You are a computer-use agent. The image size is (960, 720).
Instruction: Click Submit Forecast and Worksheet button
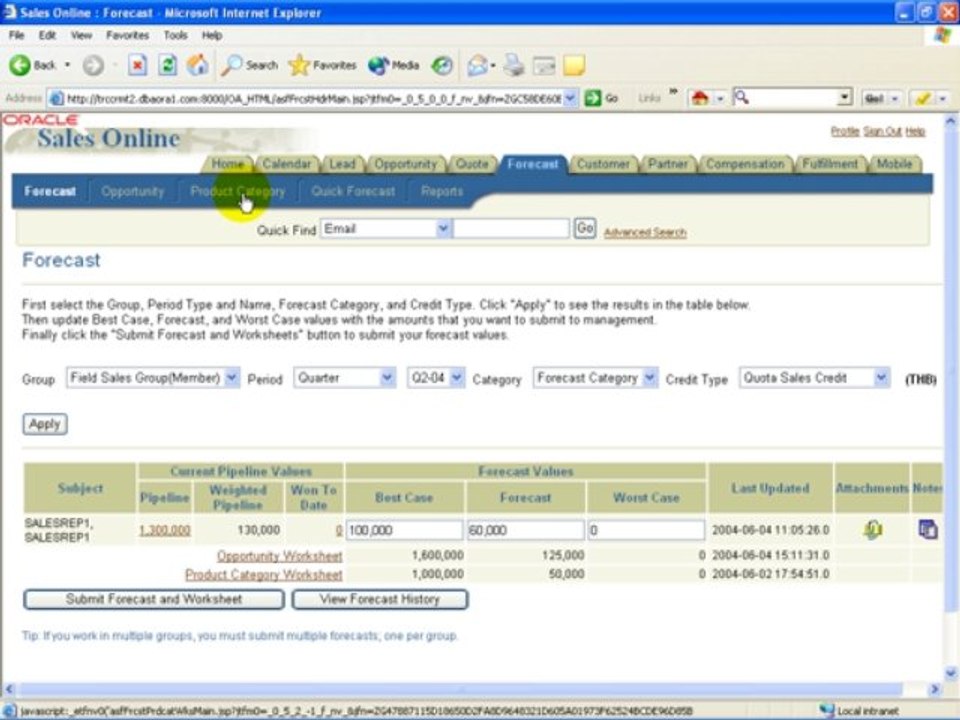[x=153, y=599]
